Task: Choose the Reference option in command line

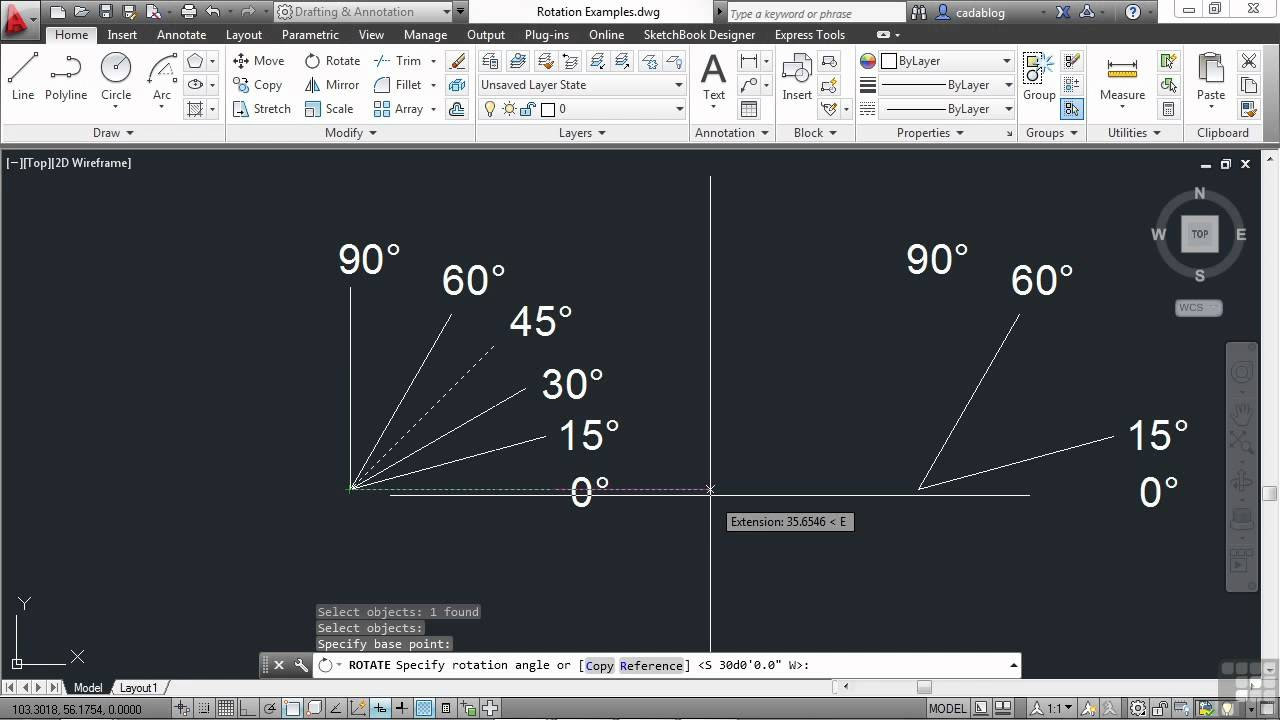Action: (x=651, y=666)
